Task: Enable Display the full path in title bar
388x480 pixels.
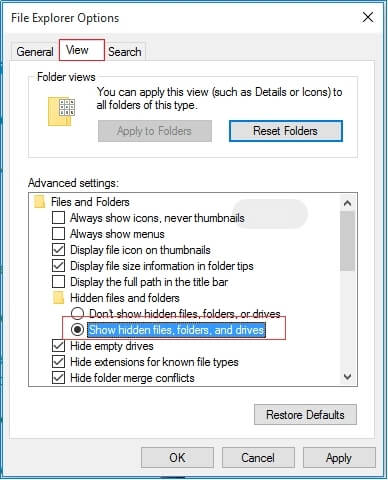Action: click(x=58, y=282)
